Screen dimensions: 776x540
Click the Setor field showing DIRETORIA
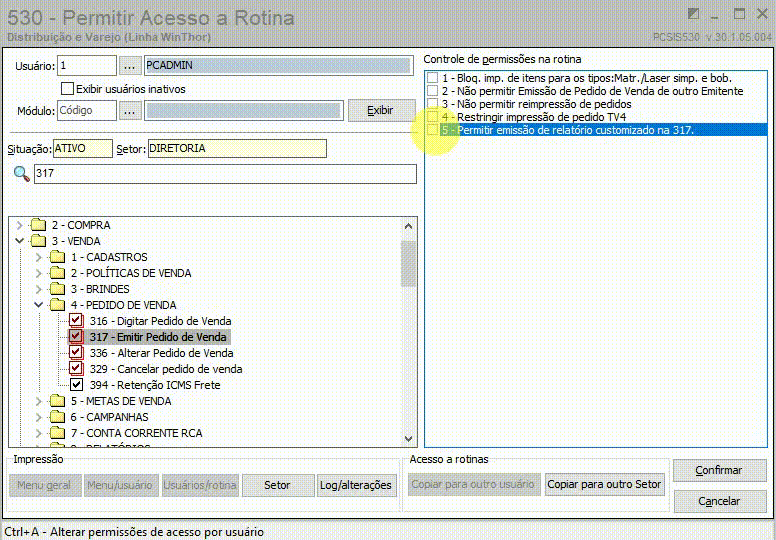pyautogui.click(x=237, y=148)
